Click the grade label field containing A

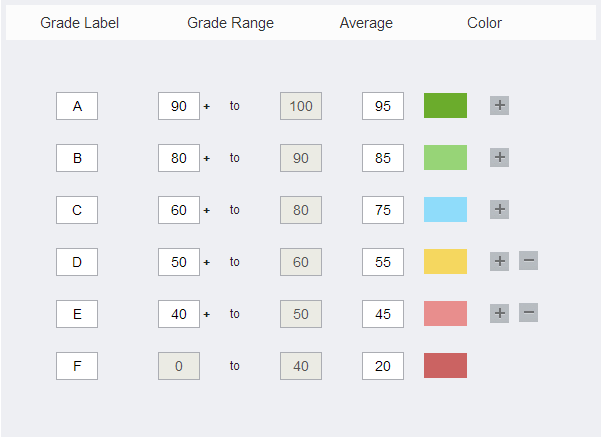(x=77, y=106)
